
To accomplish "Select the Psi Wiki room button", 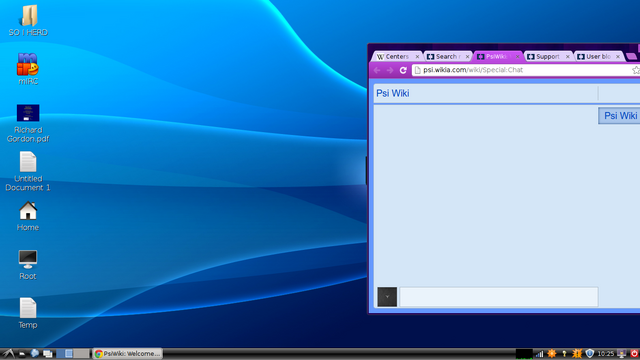I will click(619, 116).
